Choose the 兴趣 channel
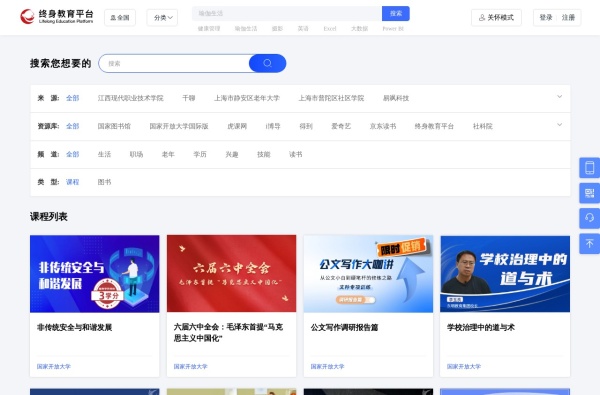Viewport: 600px width, 395px height. coord(232,155)
